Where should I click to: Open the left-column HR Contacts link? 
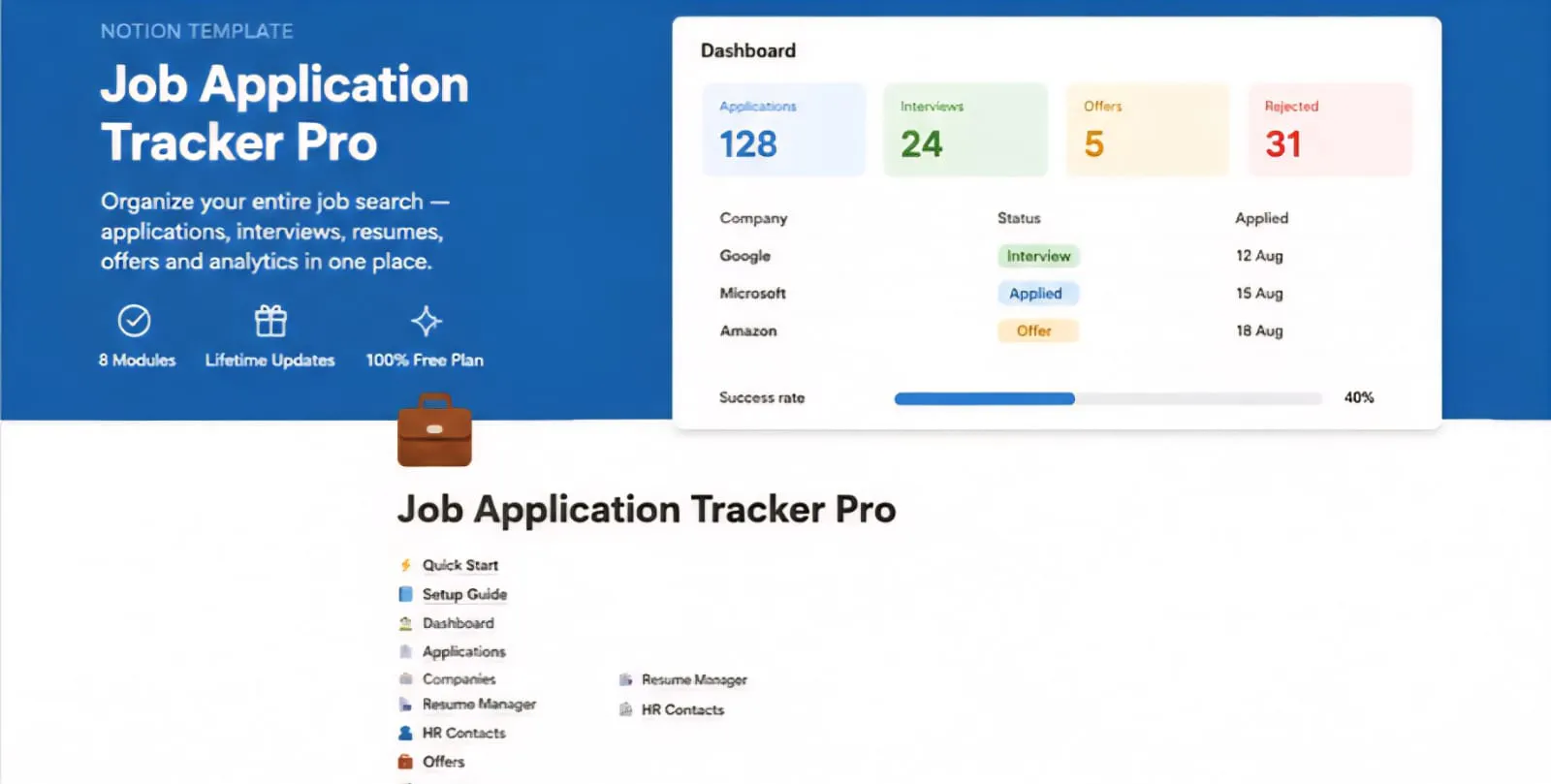[x=464, y=733]
